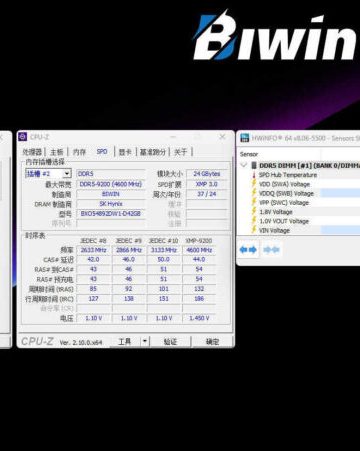Click the 确定 button in CPU-Z

(x=213, y=341)
